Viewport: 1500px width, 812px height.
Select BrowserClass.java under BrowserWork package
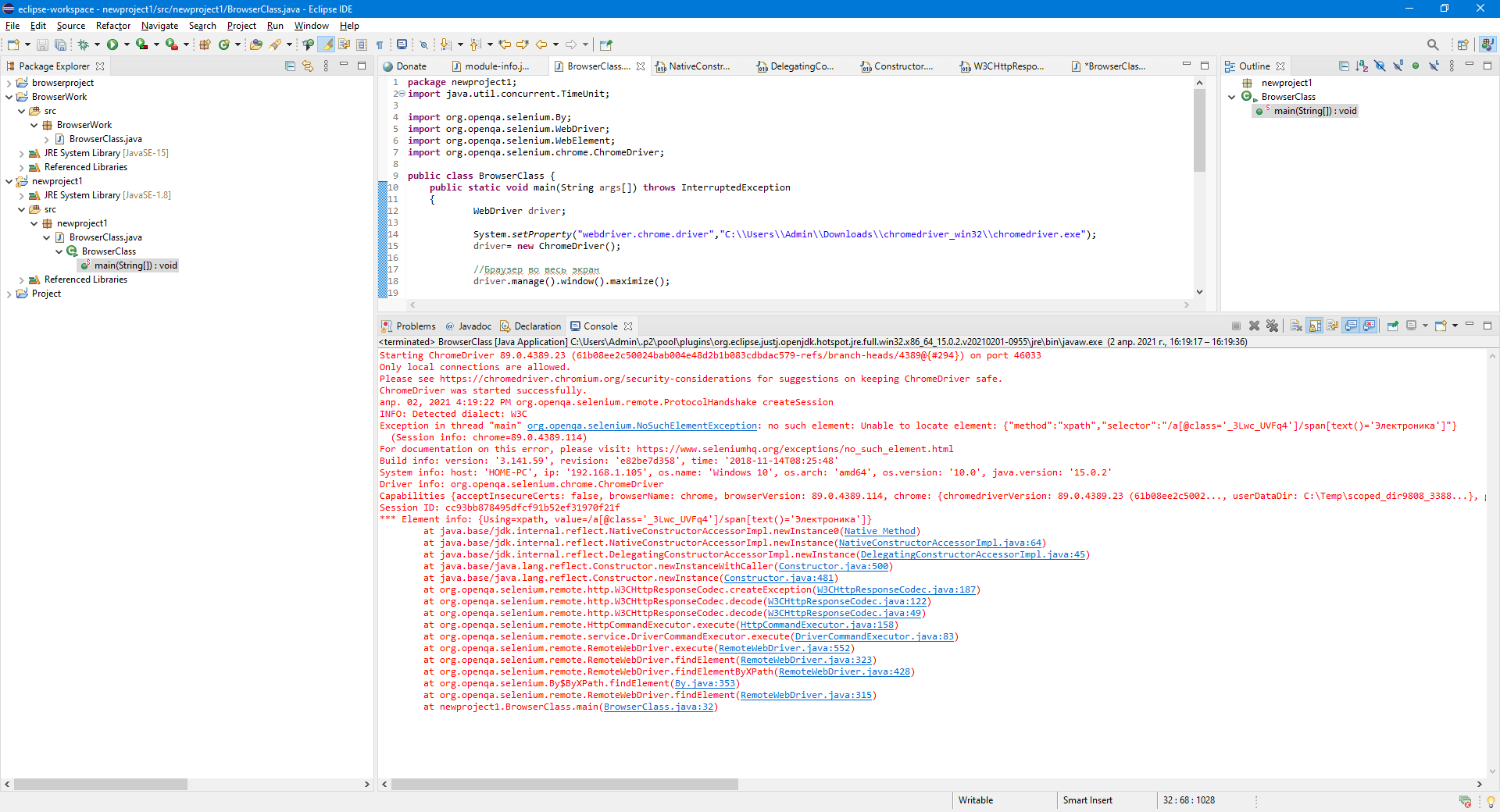[x=105, y=139]
